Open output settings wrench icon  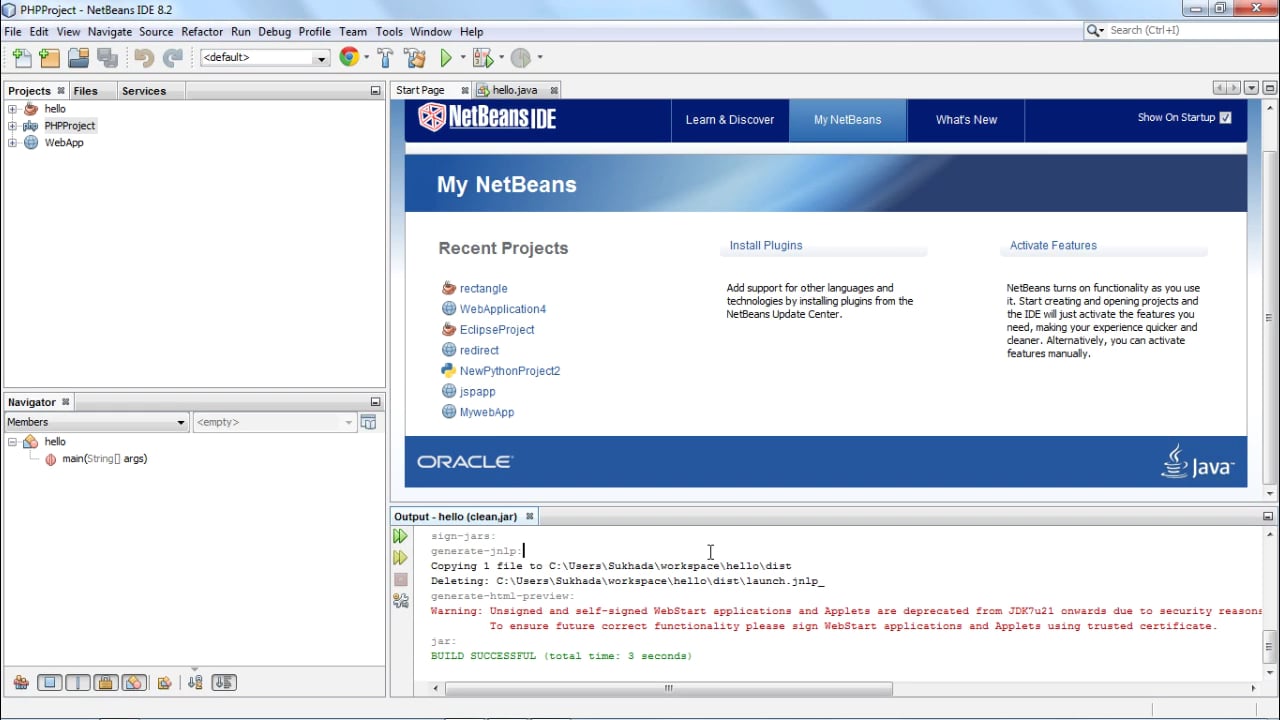coord(400,600)
